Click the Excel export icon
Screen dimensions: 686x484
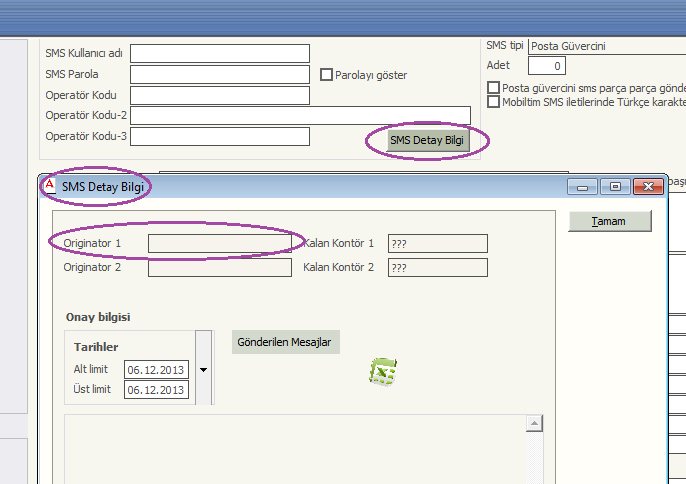coord(383,372)
